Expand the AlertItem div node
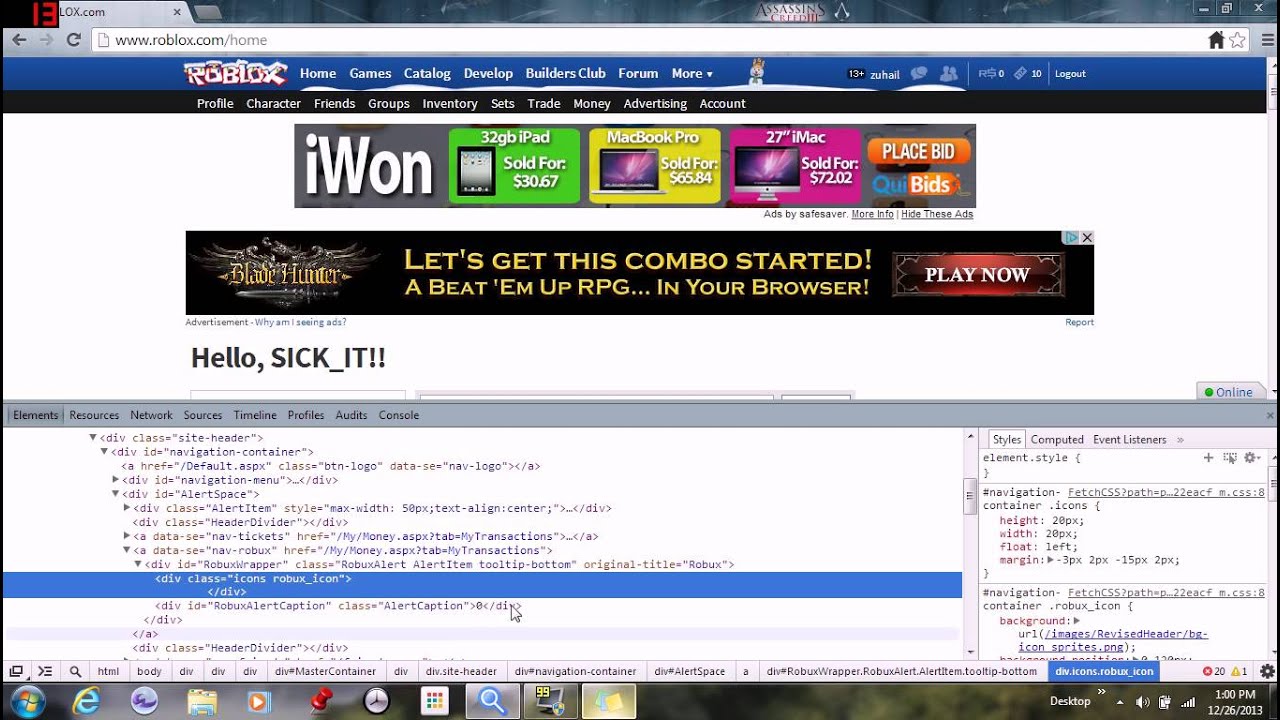 pos(127,508)
